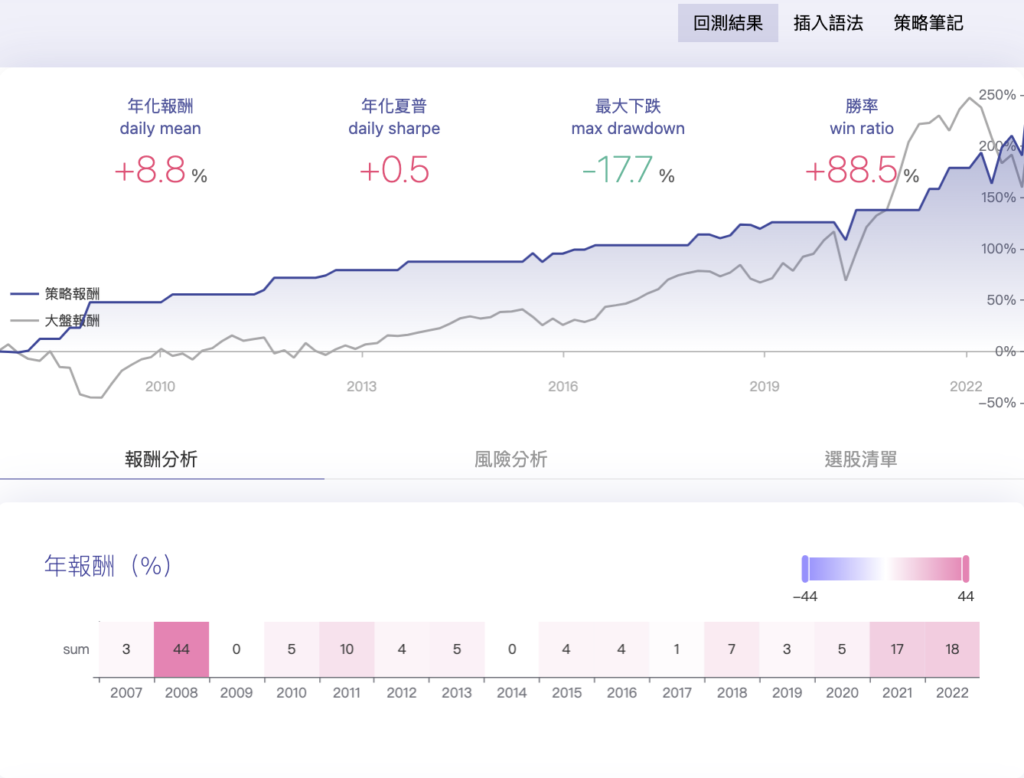Click the 2016 label on chart x-axis
This screenshot has height=778, width=1024.
[563, 386]
